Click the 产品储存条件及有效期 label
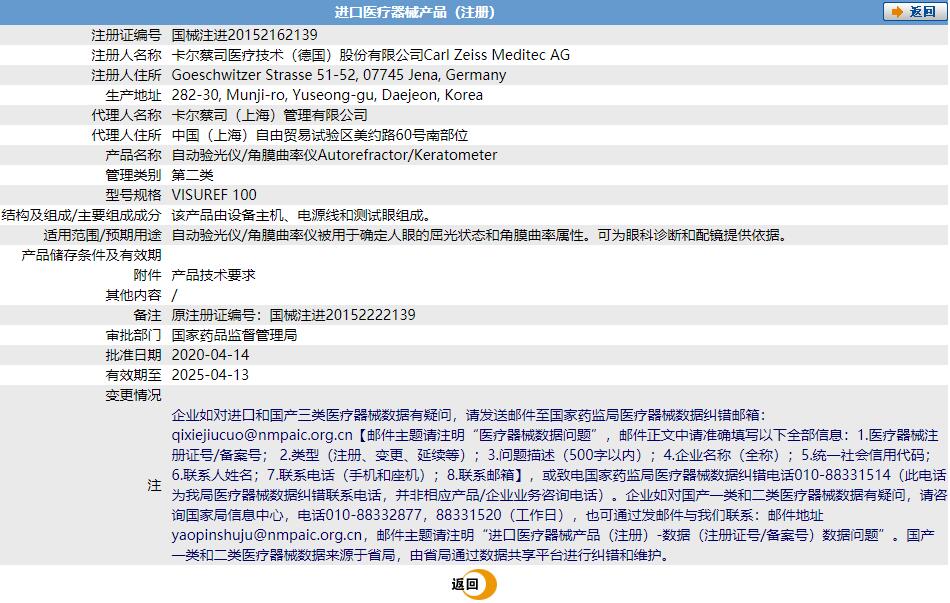Image resolution: width=950 pixels, height=603 pixels. tap(91, 255)
